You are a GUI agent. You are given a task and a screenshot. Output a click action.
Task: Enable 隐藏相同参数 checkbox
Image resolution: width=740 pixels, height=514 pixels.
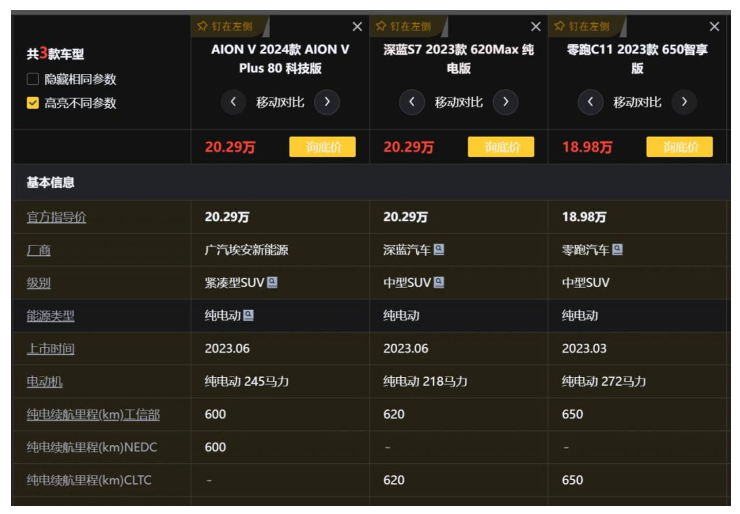pos(33,79)
